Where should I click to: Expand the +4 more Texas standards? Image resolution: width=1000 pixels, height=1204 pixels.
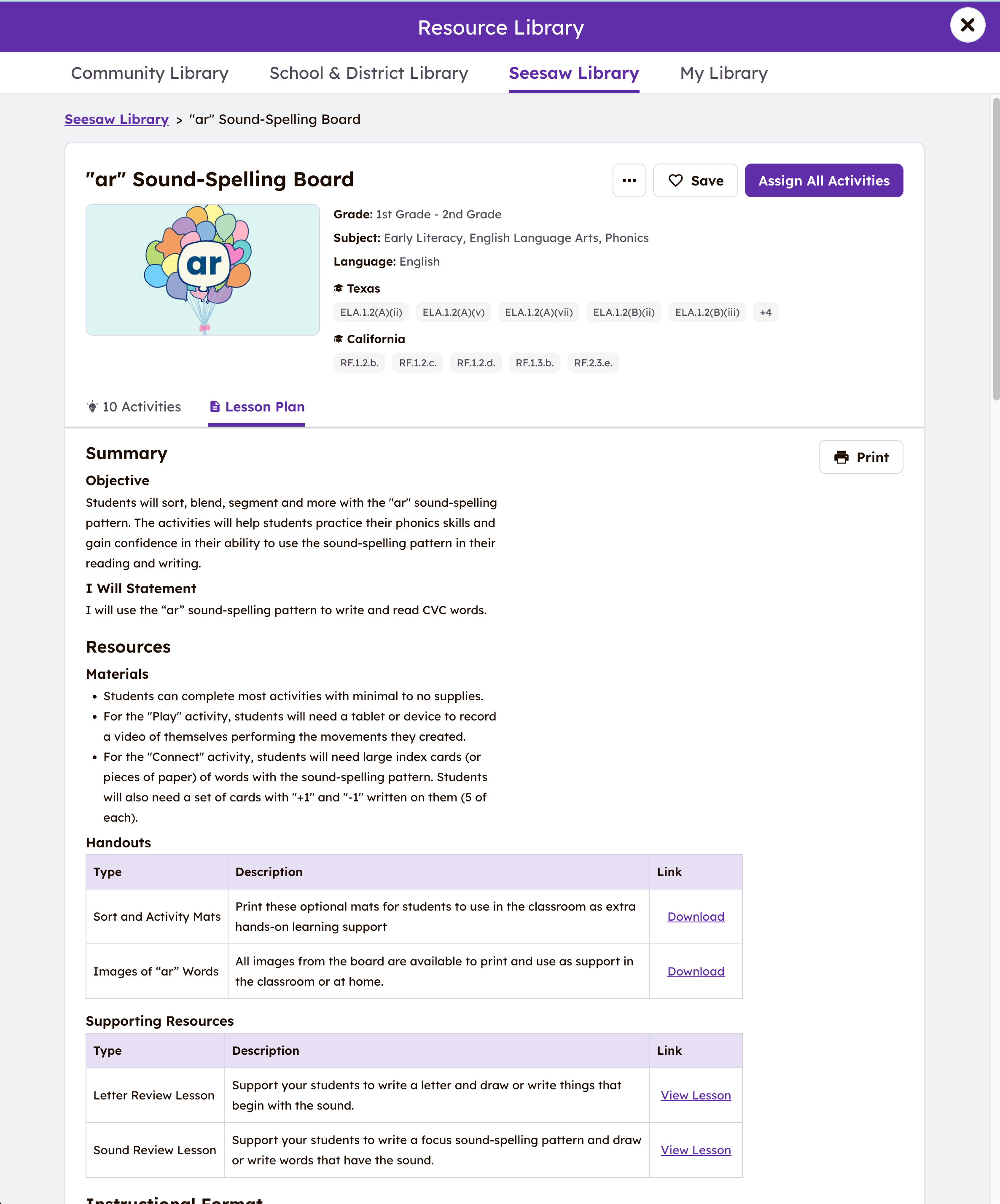[765, 312]
